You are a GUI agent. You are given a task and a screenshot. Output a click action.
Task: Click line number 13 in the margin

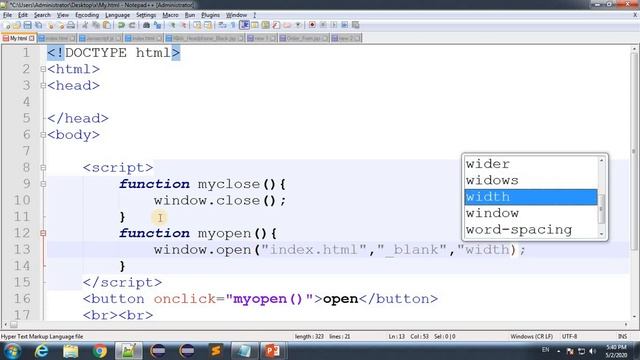click(x=22, y=249)
